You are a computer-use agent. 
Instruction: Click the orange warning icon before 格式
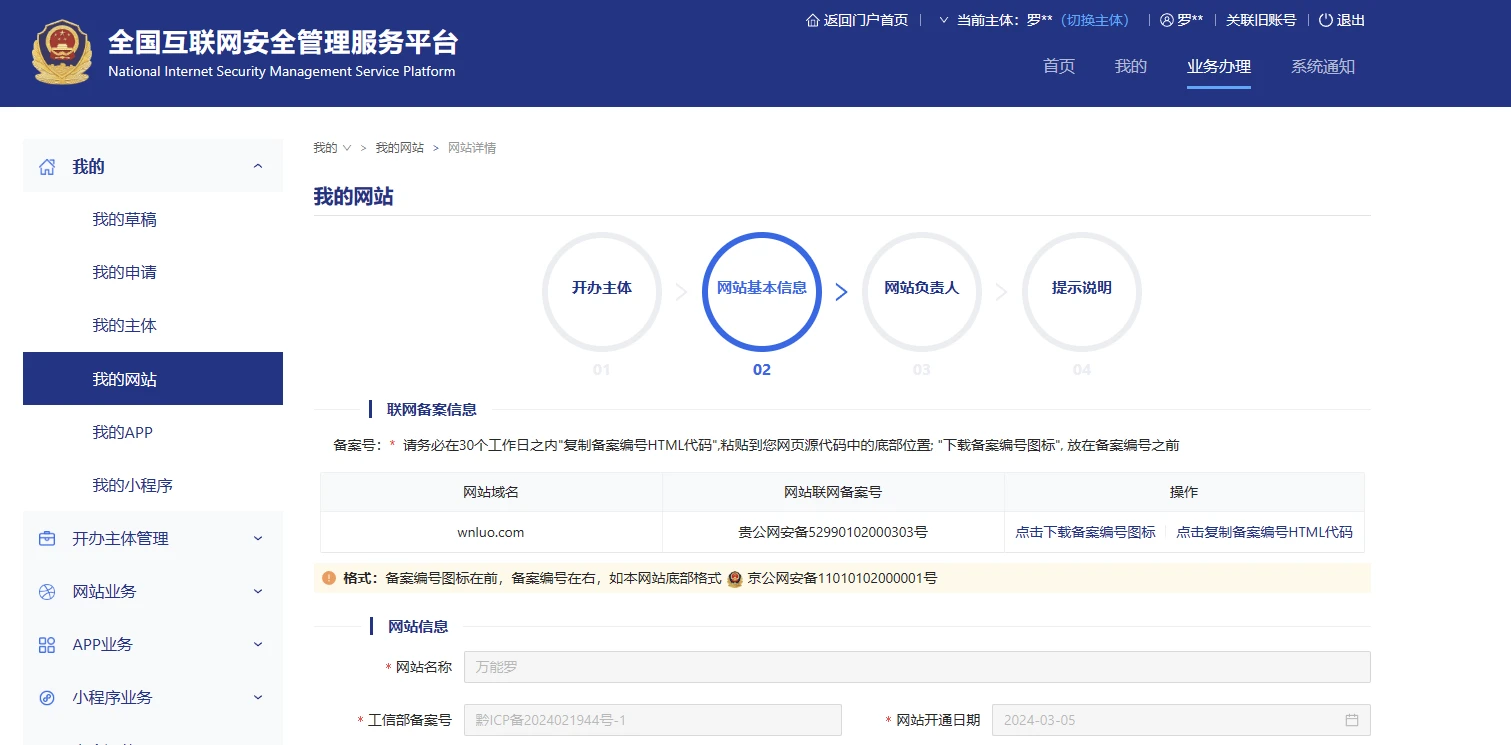pos(329,578)
